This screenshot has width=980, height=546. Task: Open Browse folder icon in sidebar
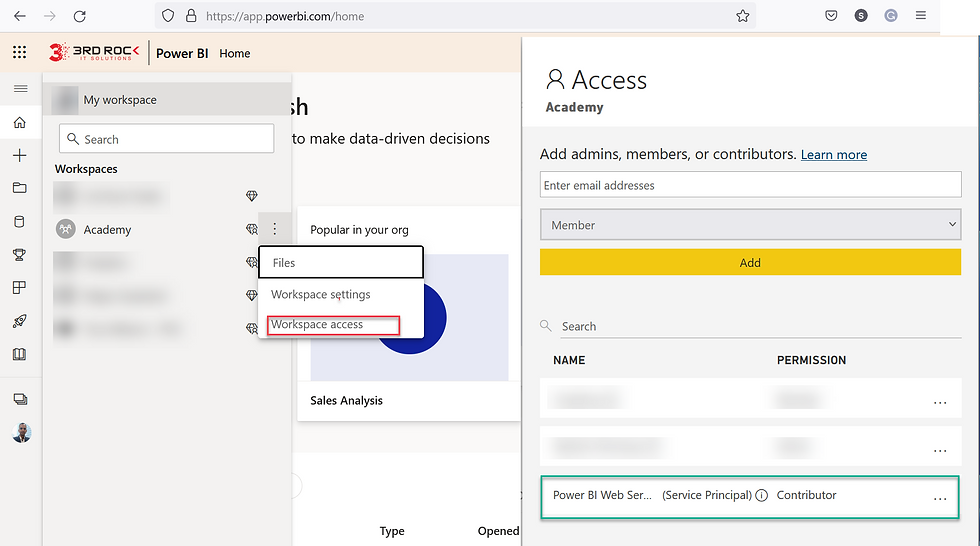point(20,188)
